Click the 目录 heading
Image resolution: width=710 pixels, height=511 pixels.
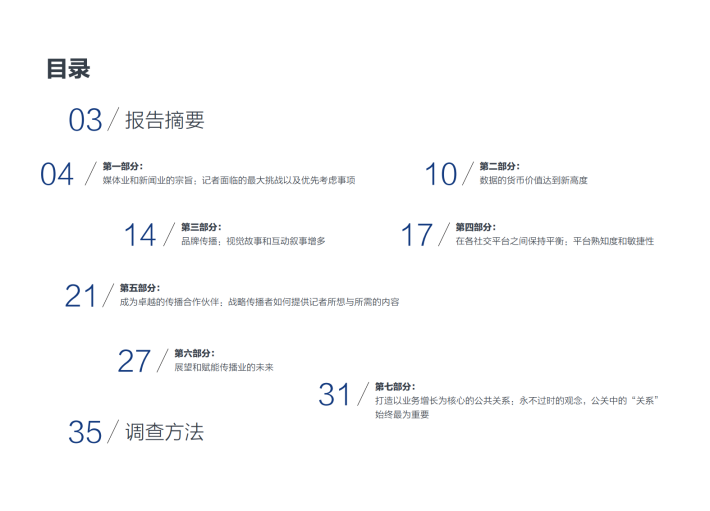click(68, 69)
